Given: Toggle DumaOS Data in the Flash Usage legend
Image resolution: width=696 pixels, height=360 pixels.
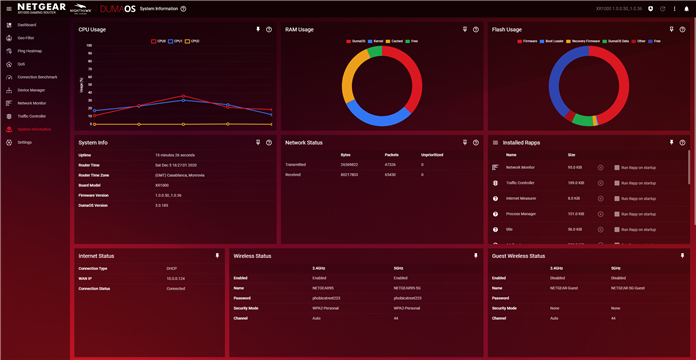Looking at the screenshot, I should click(x=617, y=41).
